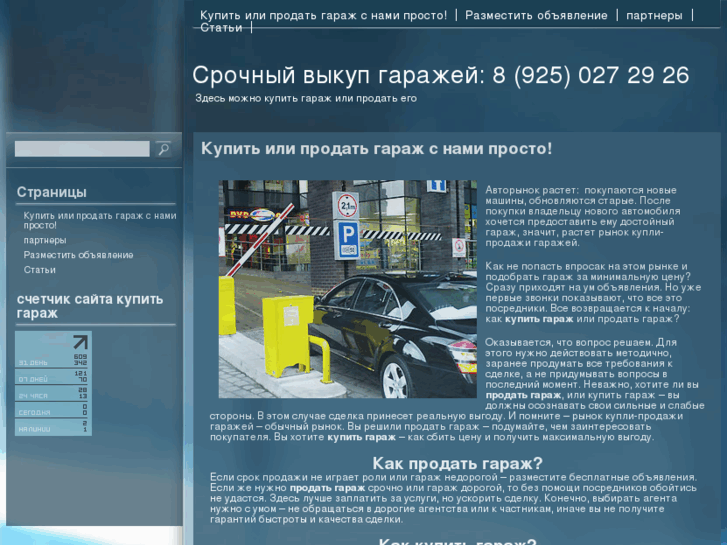Focus the sidebar search input field

tap(82, 149)
